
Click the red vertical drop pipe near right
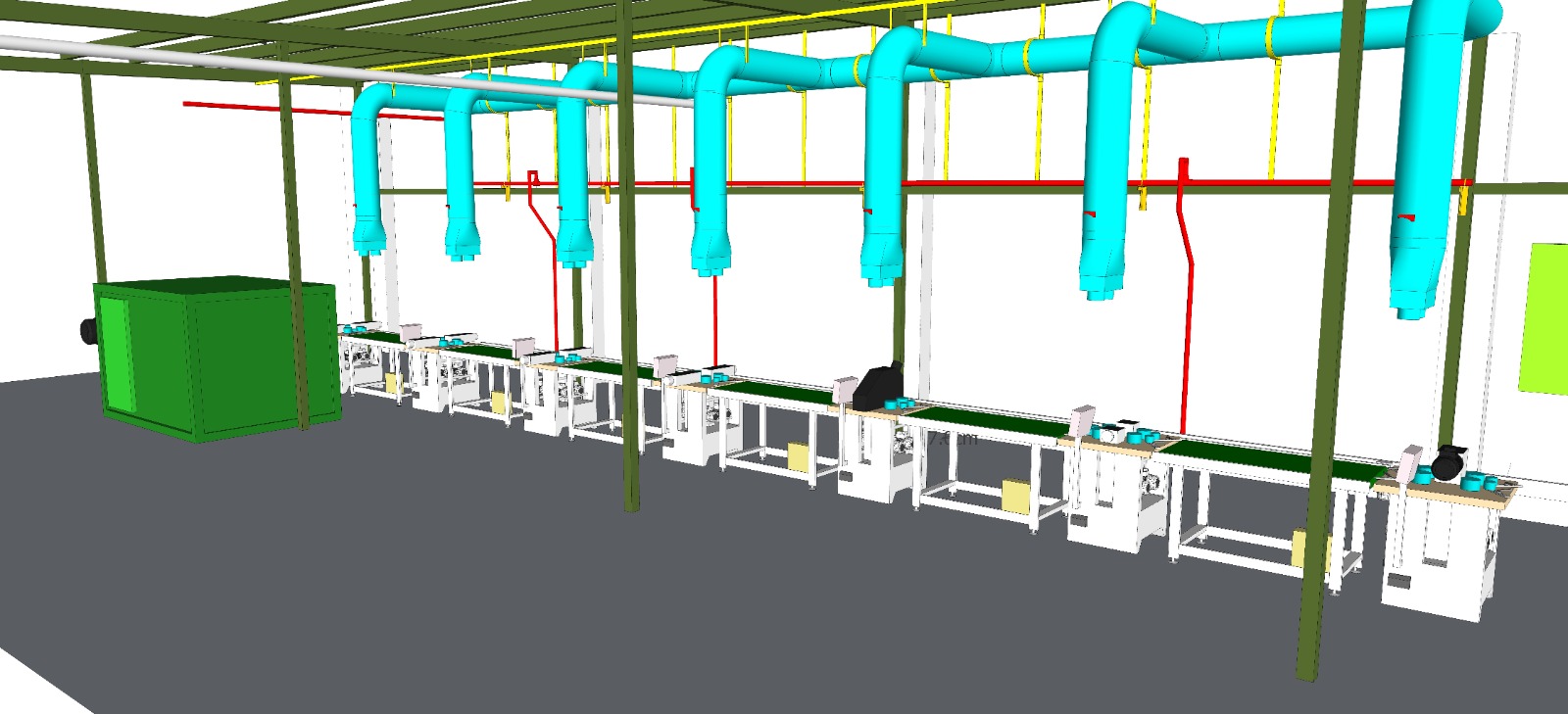coord(1187,294)
